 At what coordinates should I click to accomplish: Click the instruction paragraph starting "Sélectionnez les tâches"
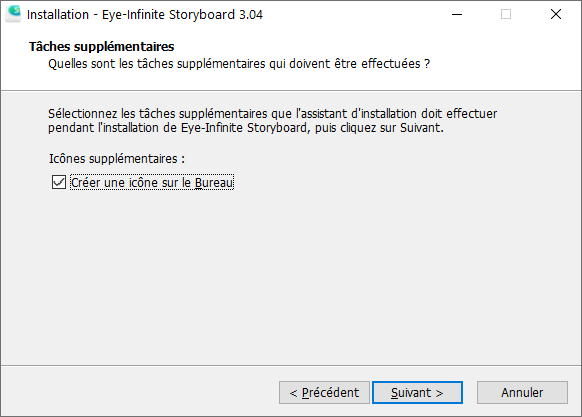(272, 120)
